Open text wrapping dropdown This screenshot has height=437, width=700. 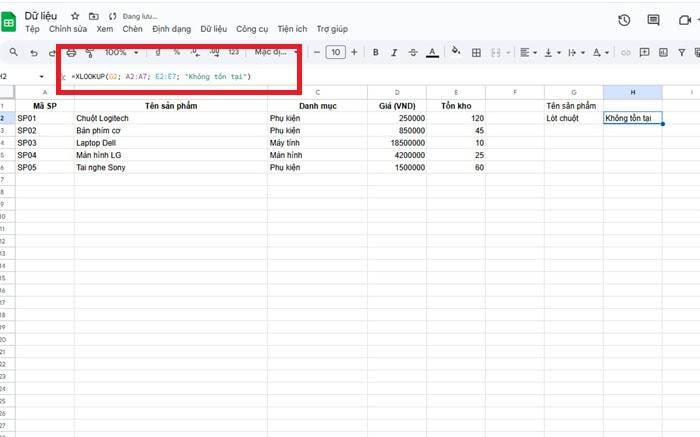[x=576, y=53]
